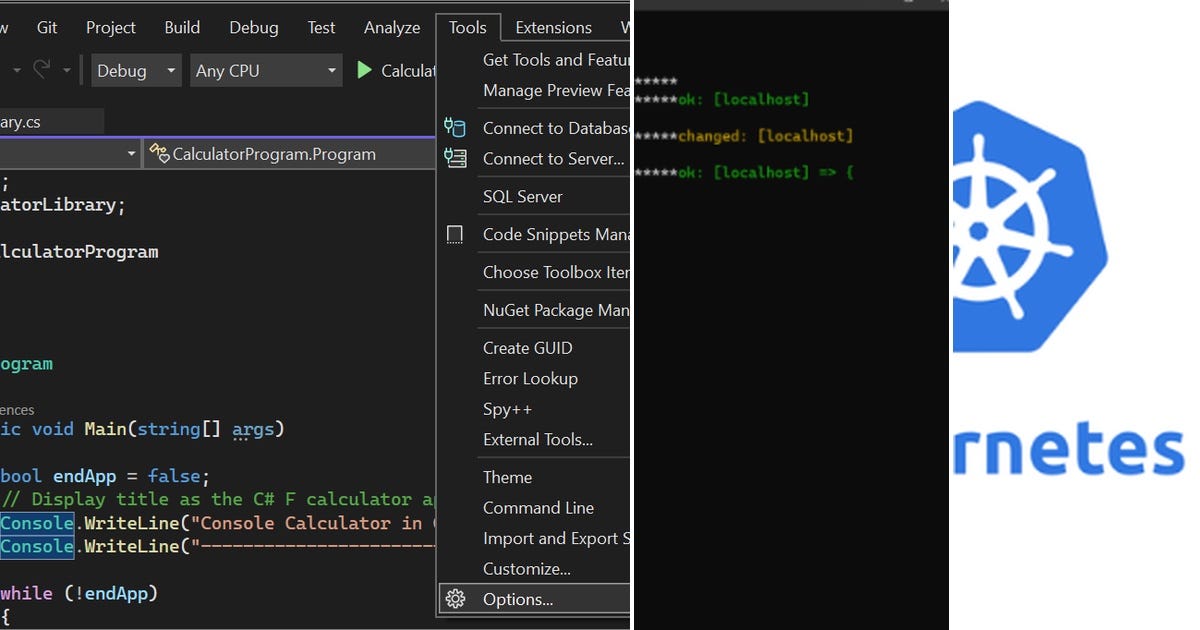This screenshot has width=1200, height=630.
Task: Open the Test menu
Action: point(322,27)
